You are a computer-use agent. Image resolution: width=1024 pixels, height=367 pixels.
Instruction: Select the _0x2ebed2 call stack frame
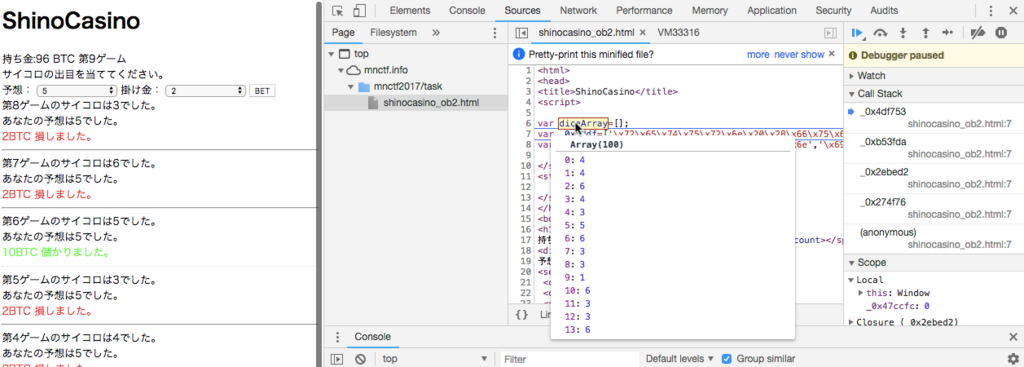coord(933,178)
